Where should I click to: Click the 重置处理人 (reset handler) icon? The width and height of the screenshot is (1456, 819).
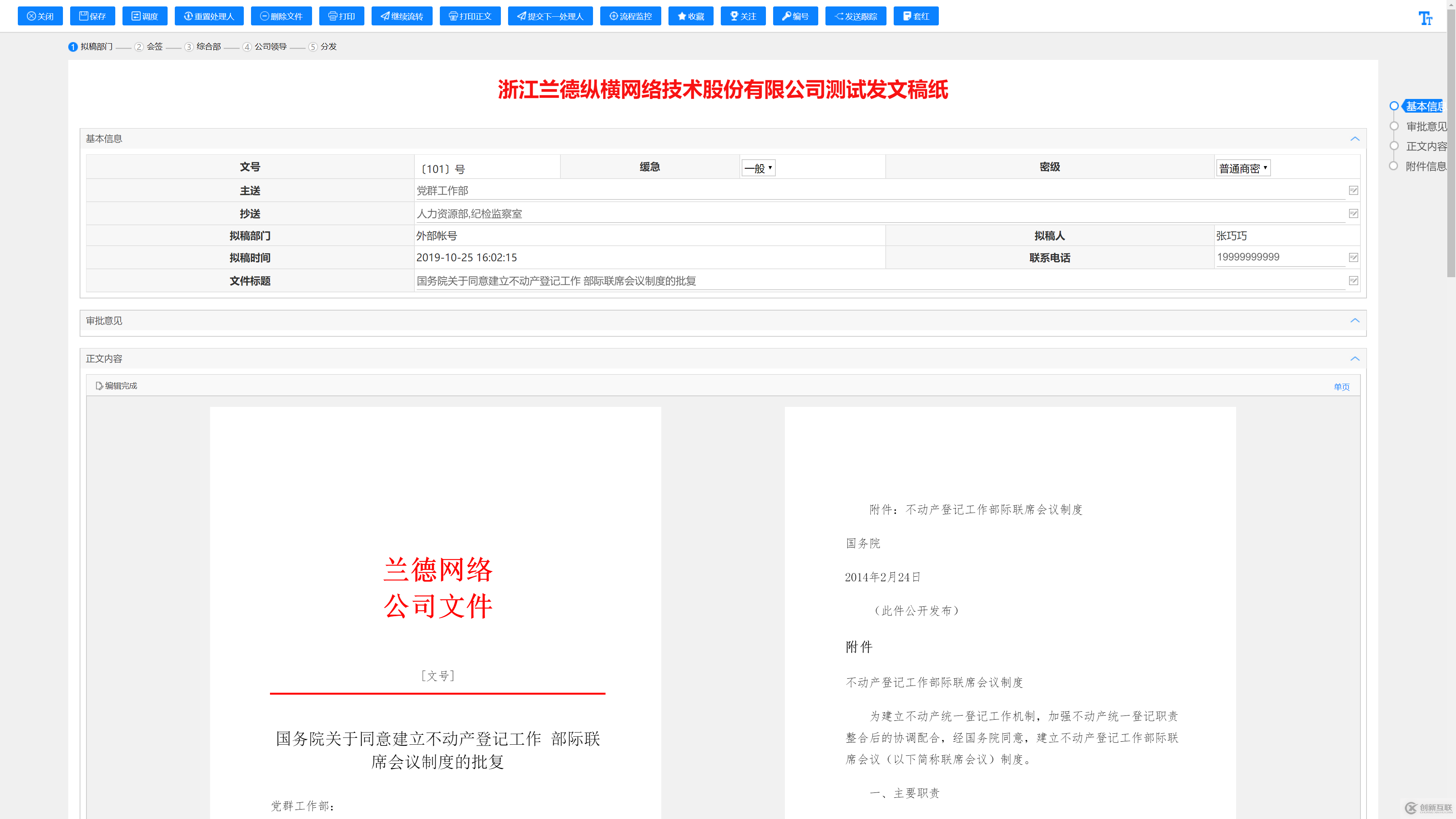click(209, 16)
